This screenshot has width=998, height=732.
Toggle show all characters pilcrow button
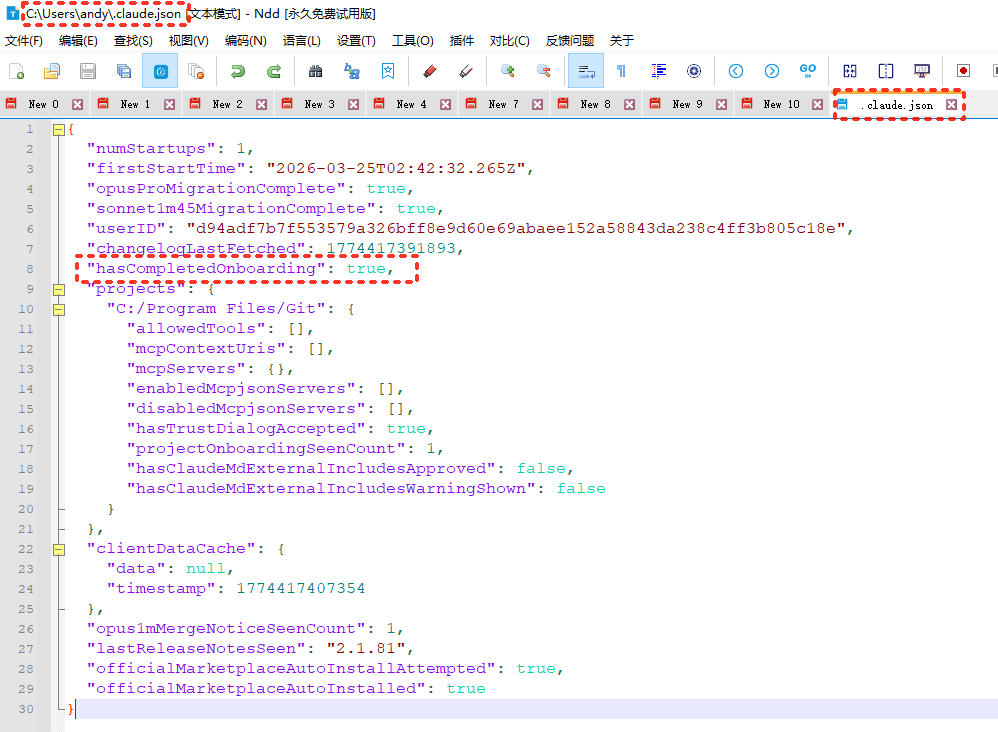pyautogui.click(x=621, y=71)
